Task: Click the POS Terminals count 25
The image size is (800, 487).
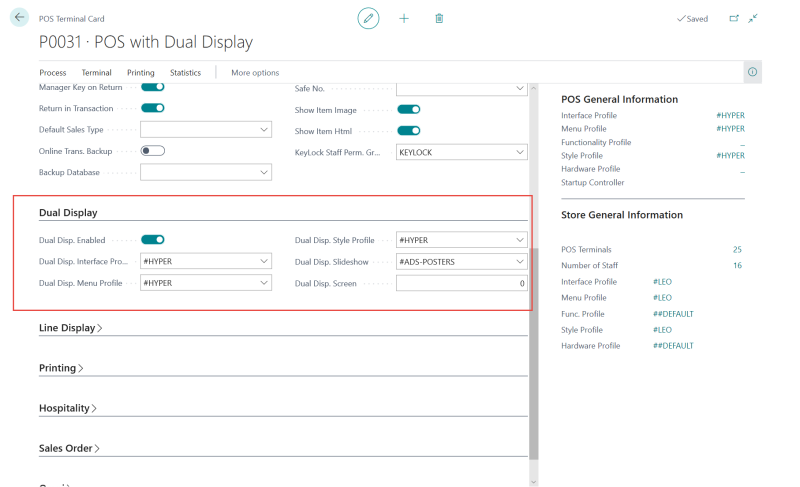Action: [736, 250]
